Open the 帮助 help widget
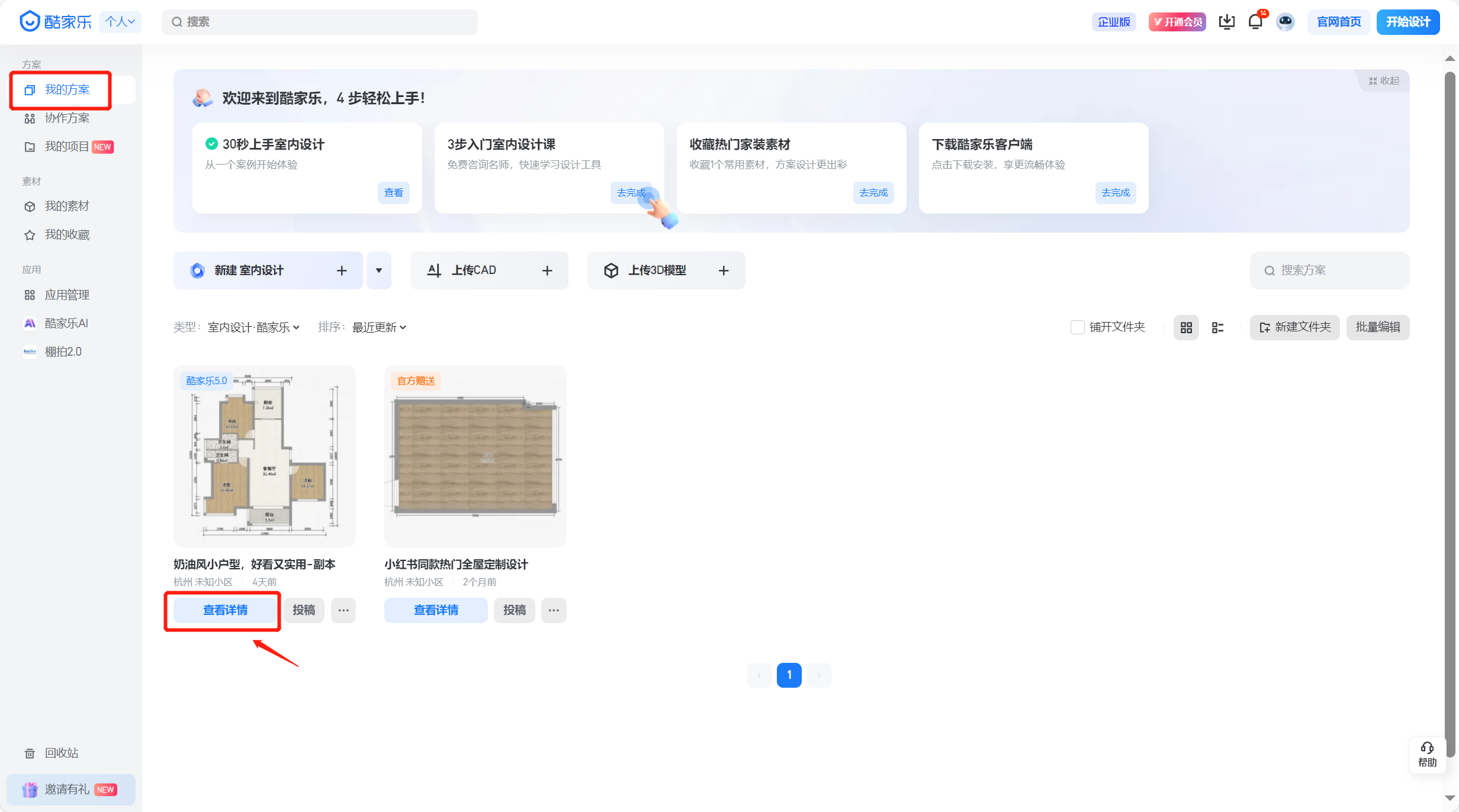The image size is (1459, 812). pos(1427,755)
